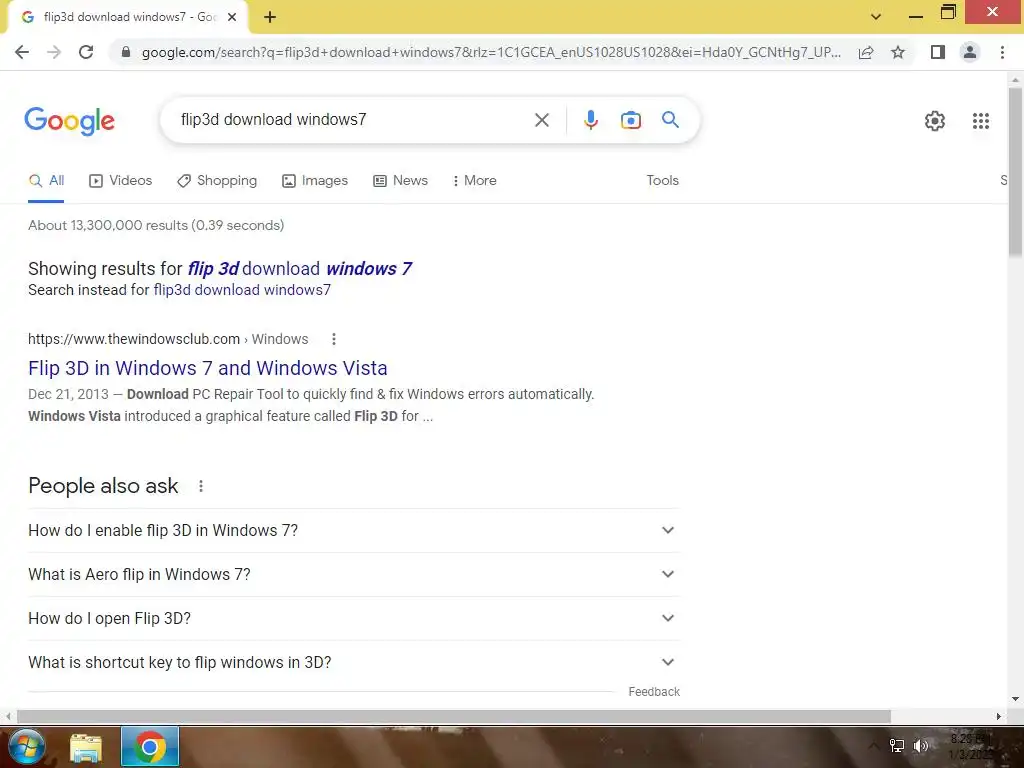
Task: Open the Chrome profile menu
Action: click(970, 52)
